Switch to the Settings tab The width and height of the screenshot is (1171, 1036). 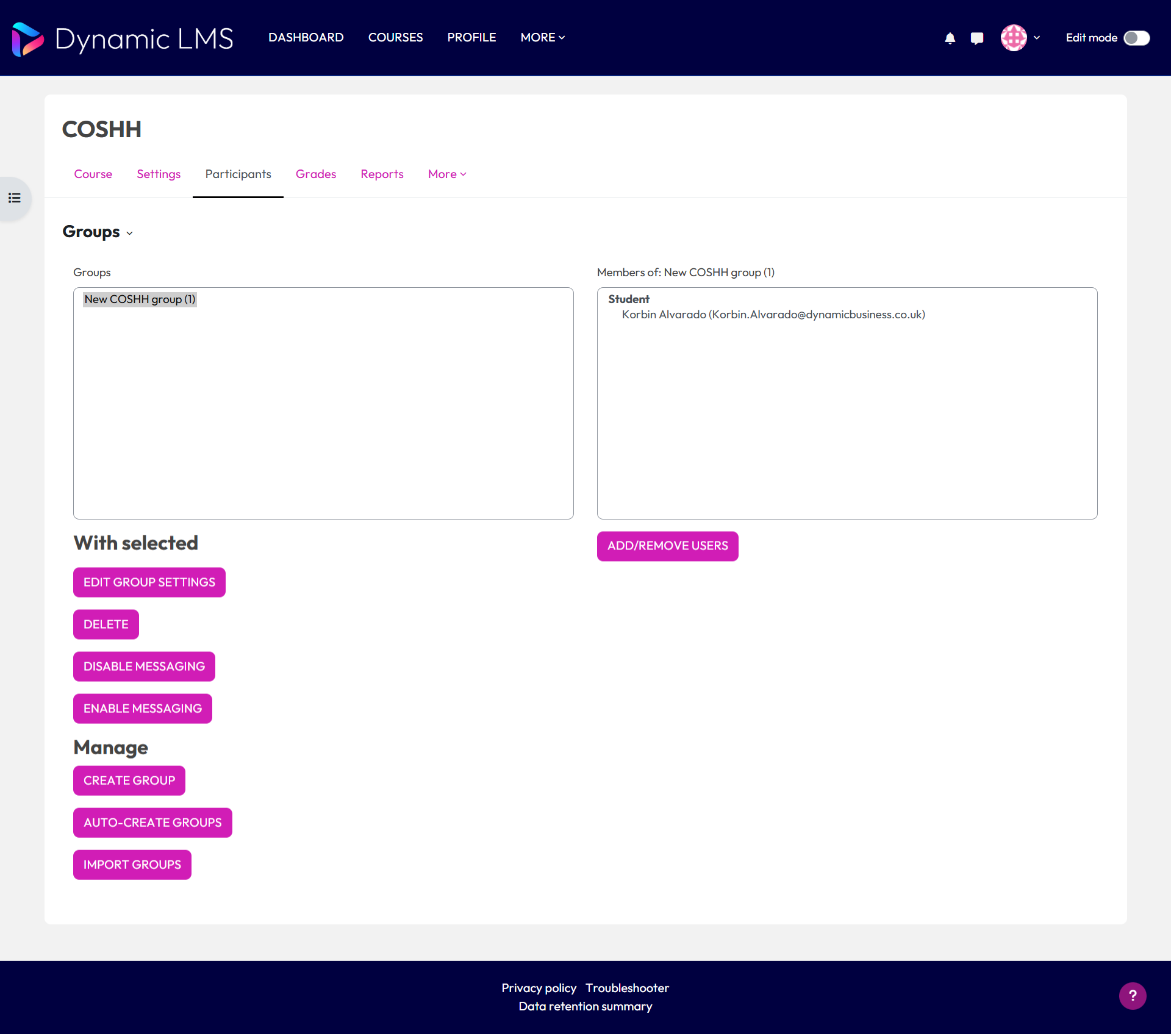pyautogui.click(x=159, y=174)
